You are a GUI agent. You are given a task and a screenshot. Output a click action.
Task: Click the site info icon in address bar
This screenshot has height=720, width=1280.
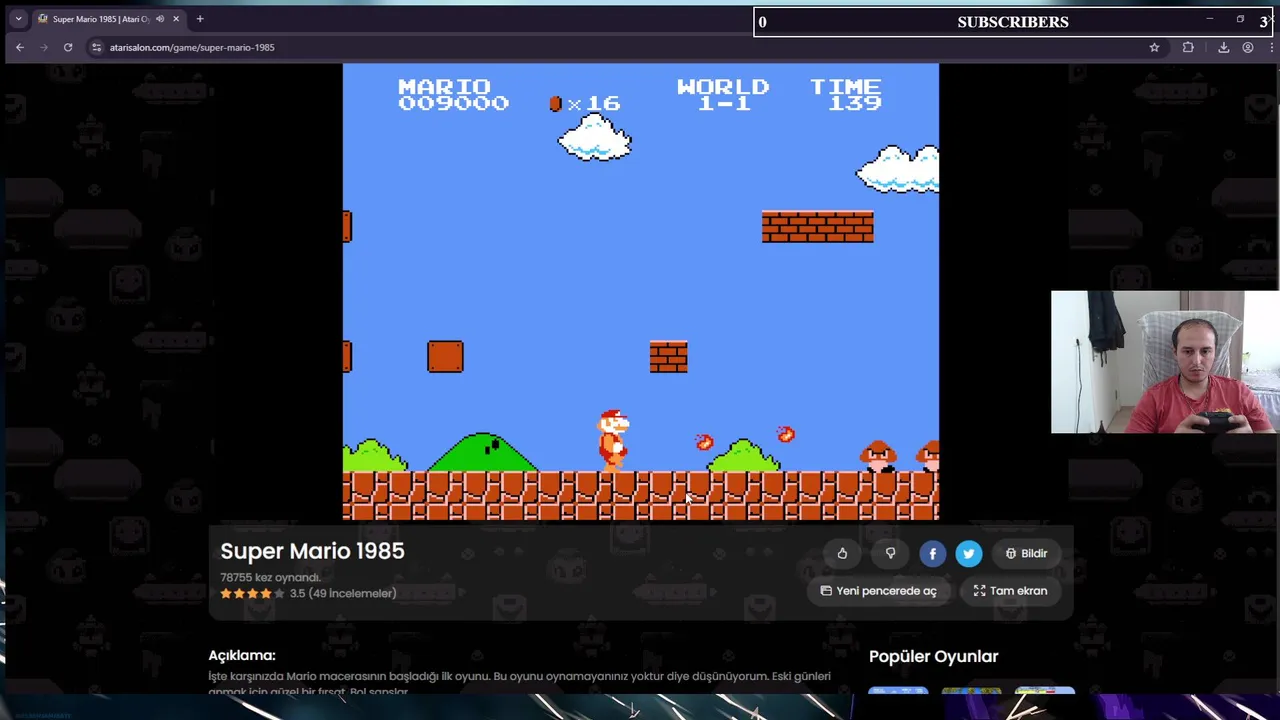tap(97, 47)
